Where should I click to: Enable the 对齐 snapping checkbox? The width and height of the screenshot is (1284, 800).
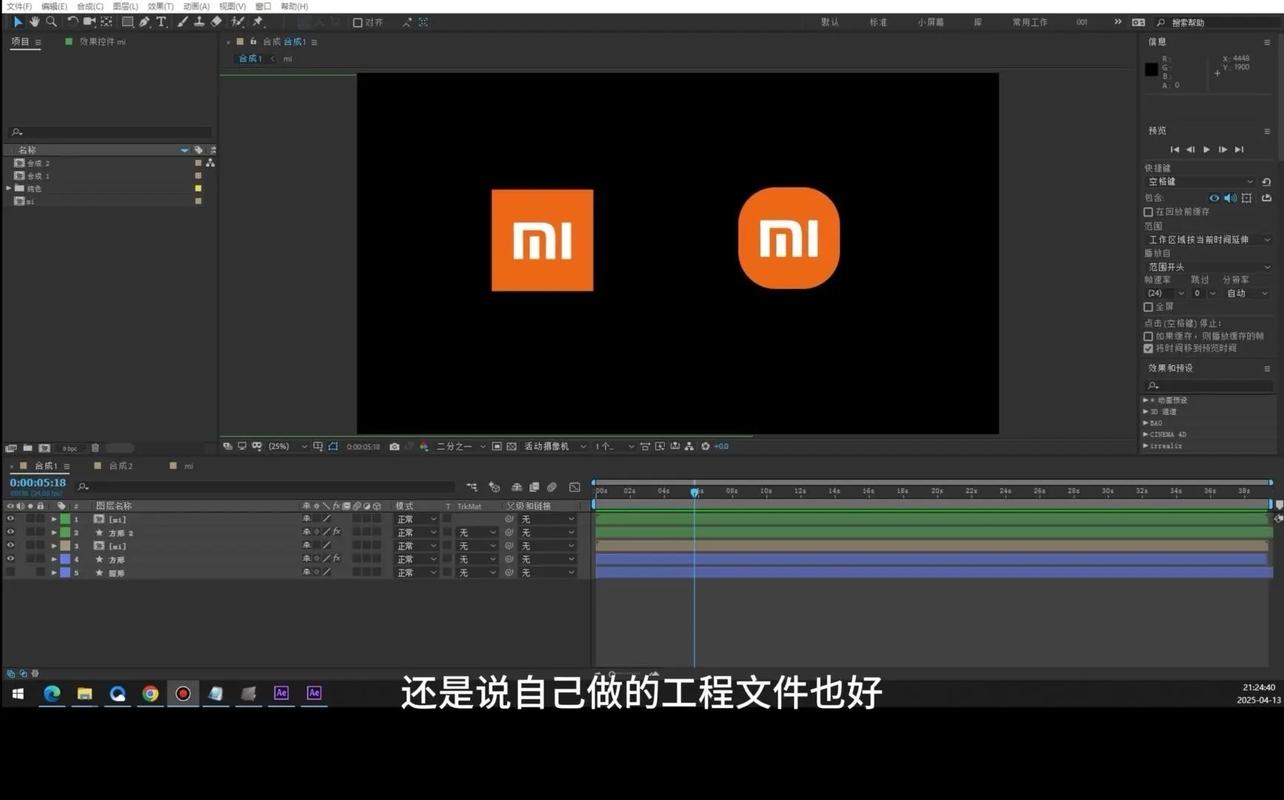click(358, 22)
